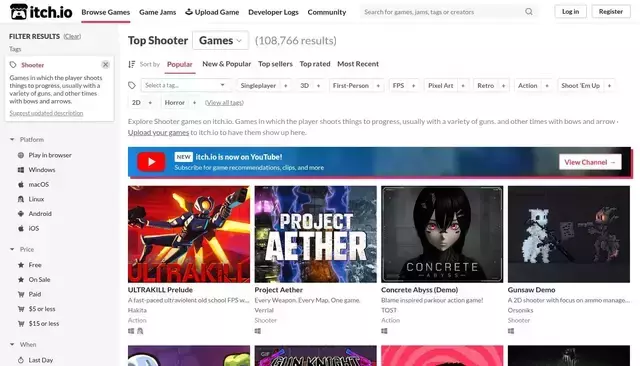This screenshot has height=366, width=640.
Task: Click Upload your games link
Action: [x=158, y=132]
